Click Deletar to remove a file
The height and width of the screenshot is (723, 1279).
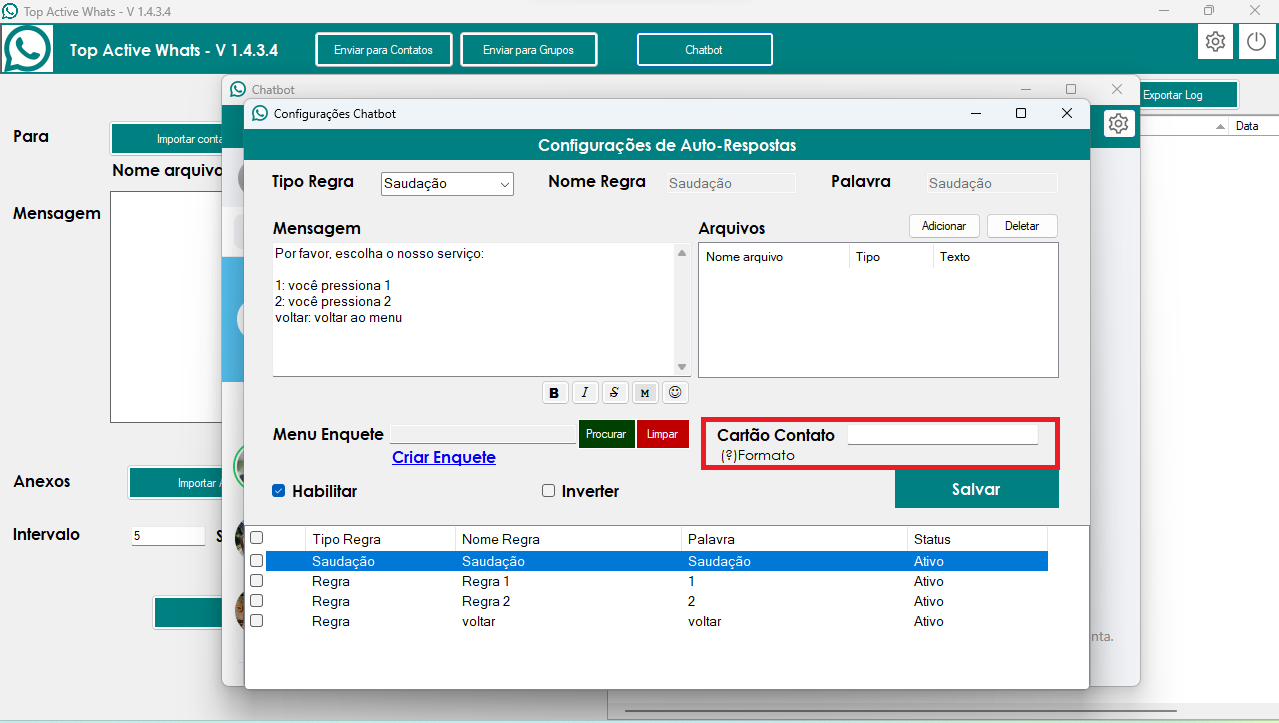pos(1022,226)
